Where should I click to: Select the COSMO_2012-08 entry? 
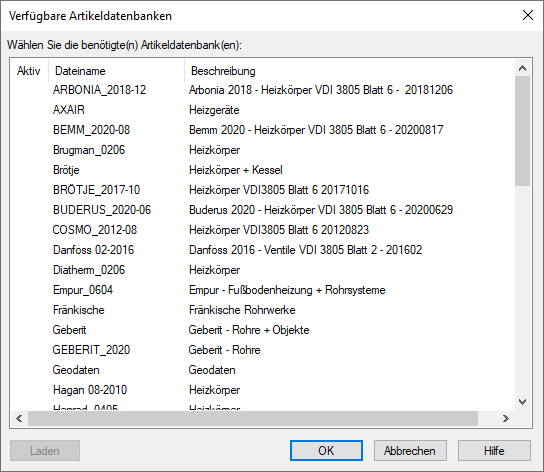point(95,230)
